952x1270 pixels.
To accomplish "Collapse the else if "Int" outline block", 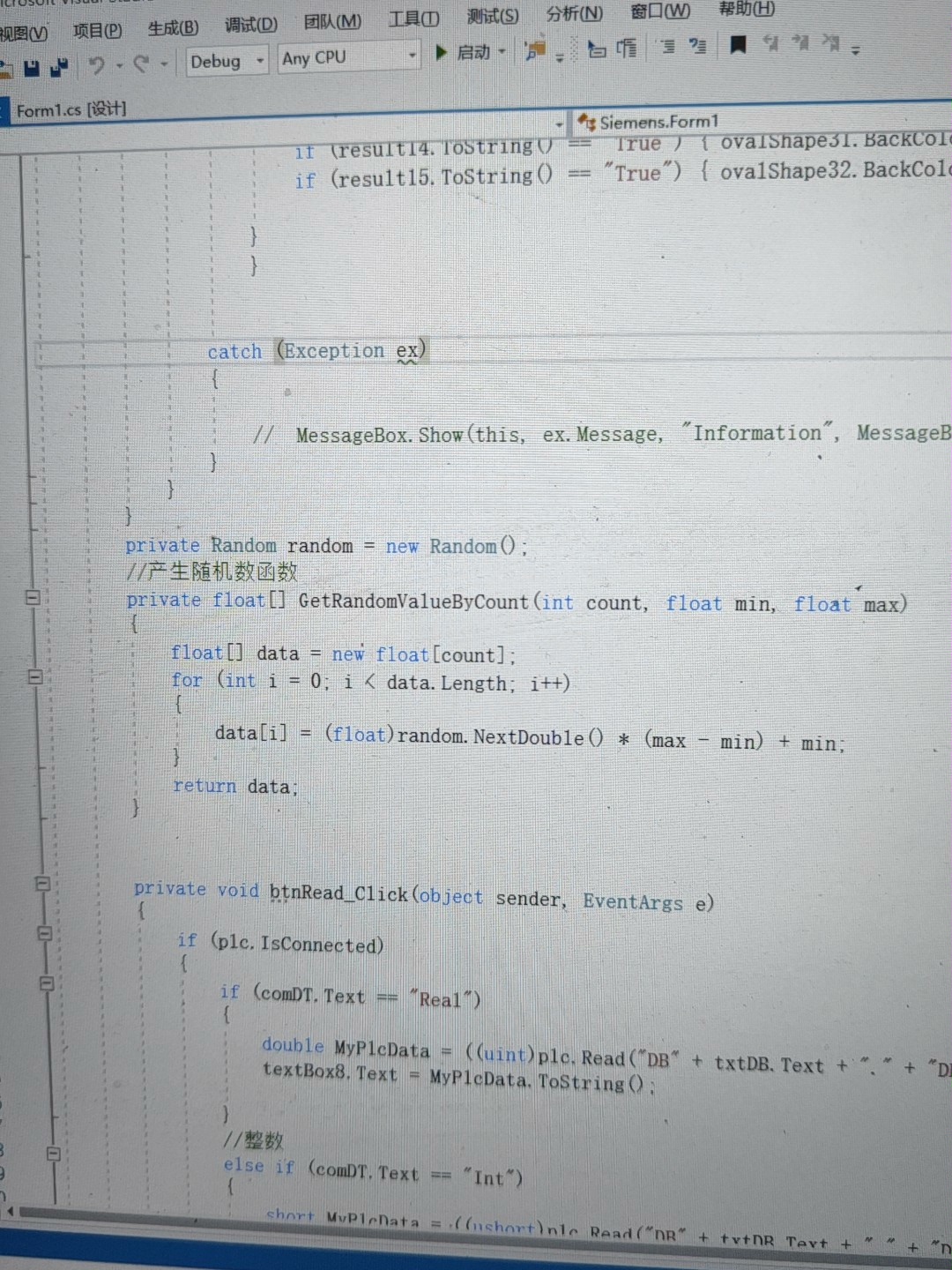I will (x=53, y=1153).
